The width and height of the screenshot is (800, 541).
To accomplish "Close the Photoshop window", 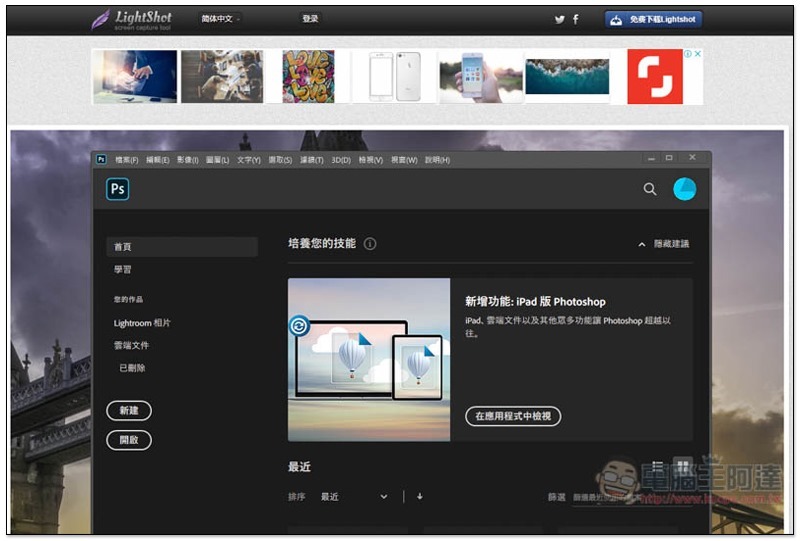I will 692,157.
